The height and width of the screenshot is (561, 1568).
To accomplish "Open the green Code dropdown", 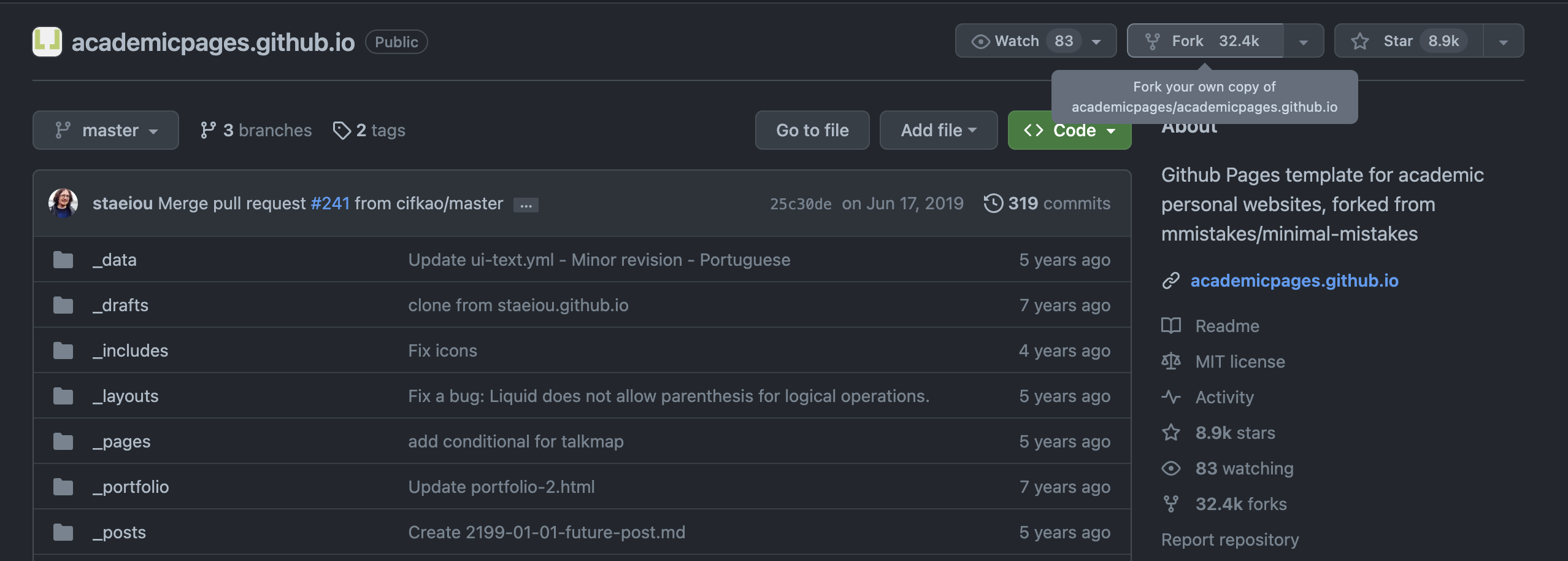I will tap(1069, 130).
